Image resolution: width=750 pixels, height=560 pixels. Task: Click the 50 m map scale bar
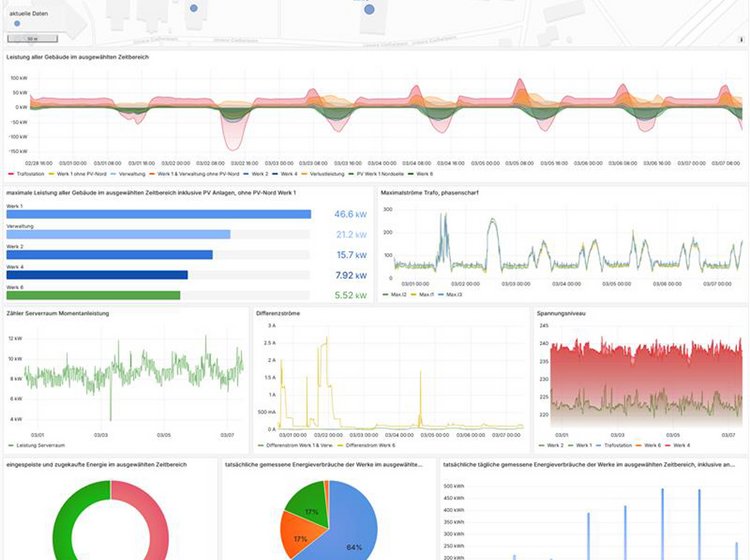click(x=33, y=38)
